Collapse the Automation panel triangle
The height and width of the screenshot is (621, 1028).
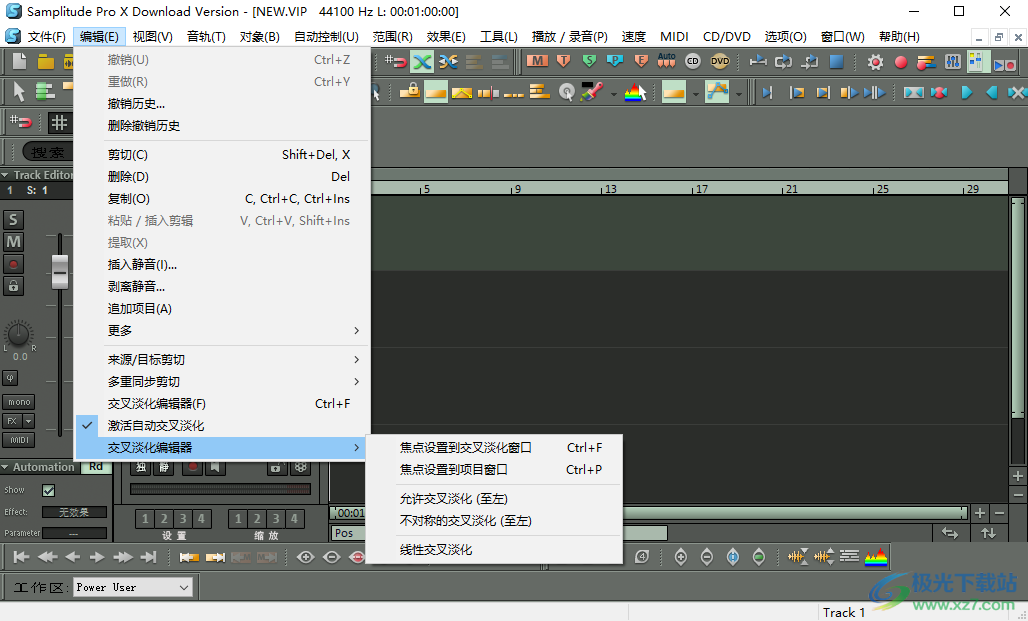(x=5, y=467)
